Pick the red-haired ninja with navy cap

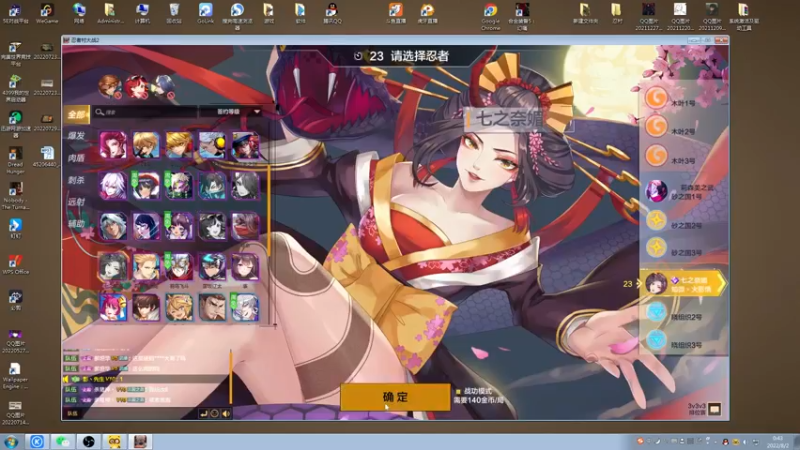(x=245, y=145)
